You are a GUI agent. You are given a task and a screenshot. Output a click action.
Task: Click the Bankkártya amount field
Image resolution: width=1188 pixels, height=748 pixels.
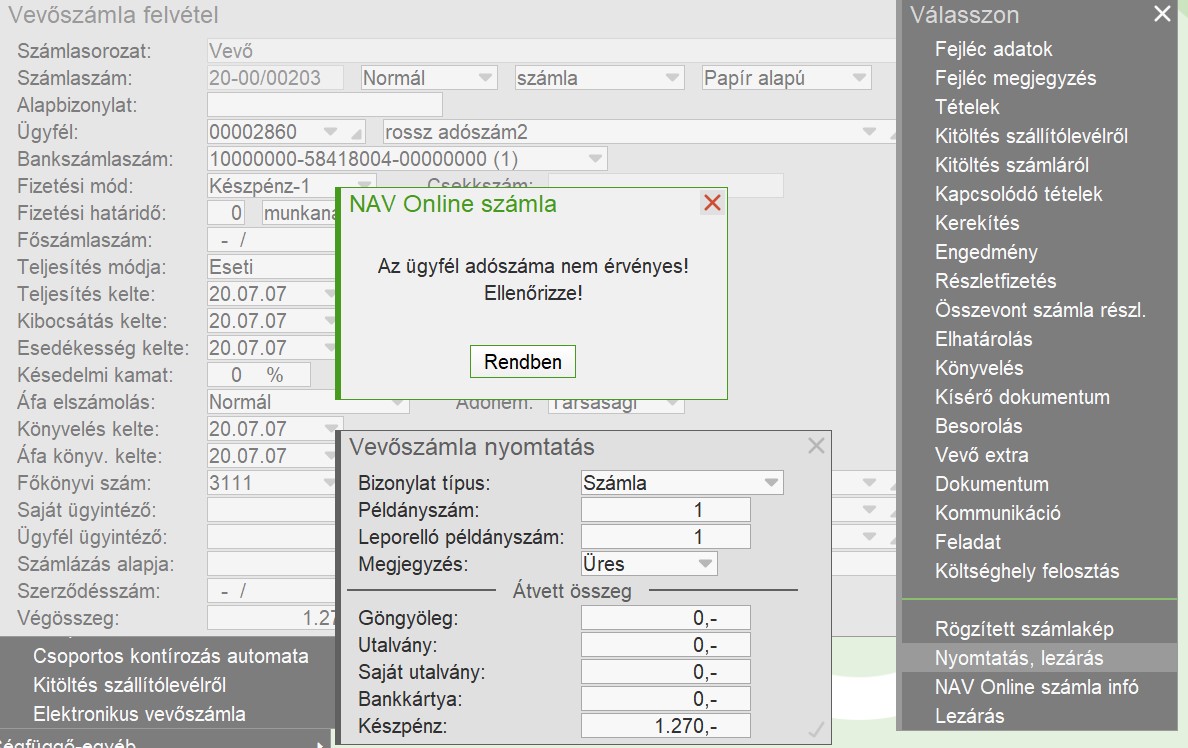[665, 700]
